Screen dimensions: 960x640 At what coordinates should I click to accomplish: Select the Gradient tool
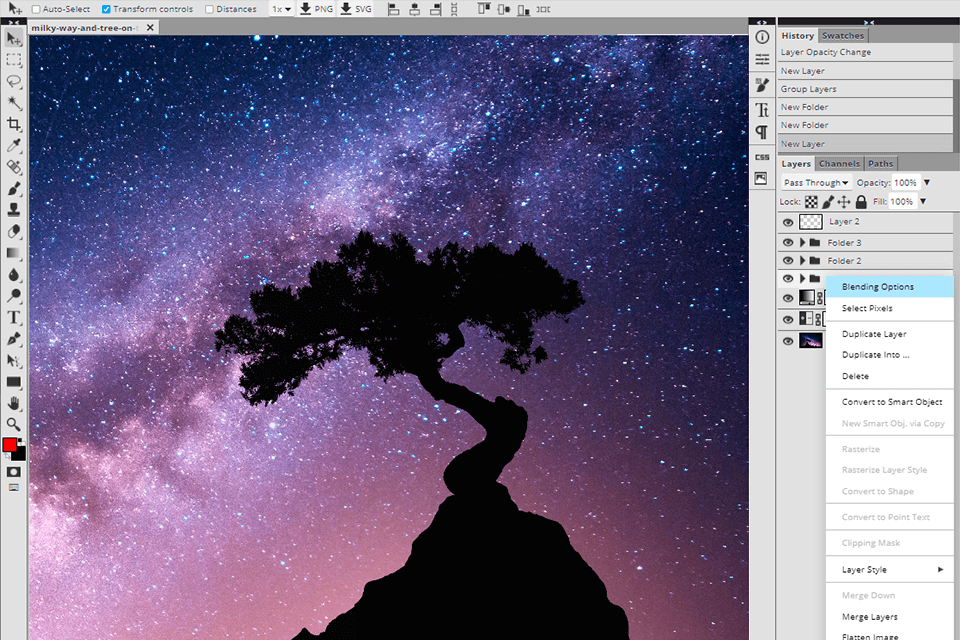[x=14, y=253]
